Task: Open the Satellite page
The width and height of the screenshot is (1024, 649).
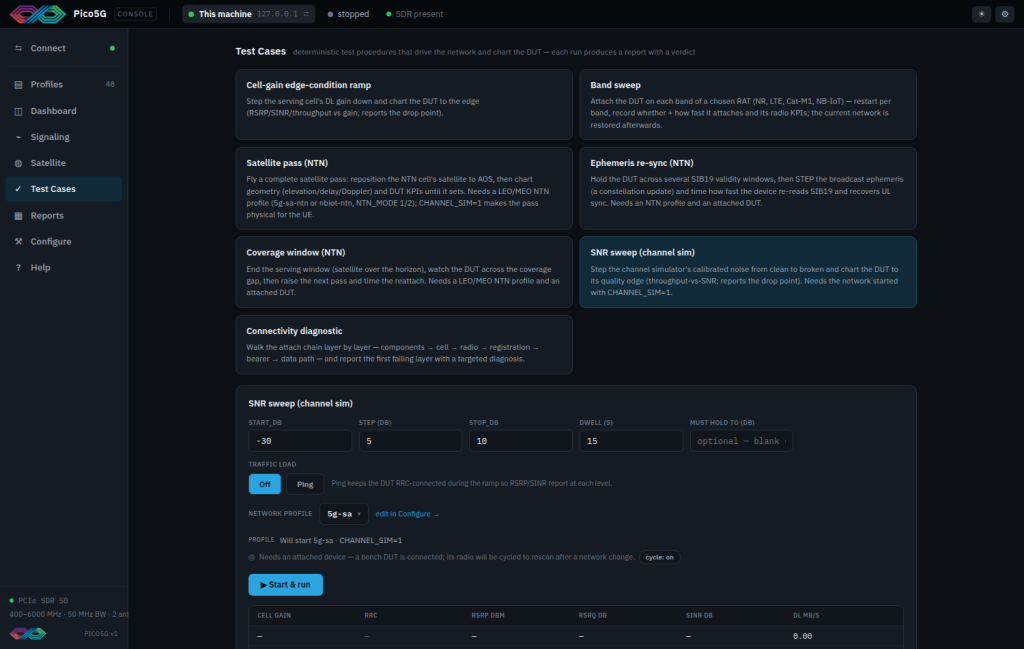Action: 63,163
